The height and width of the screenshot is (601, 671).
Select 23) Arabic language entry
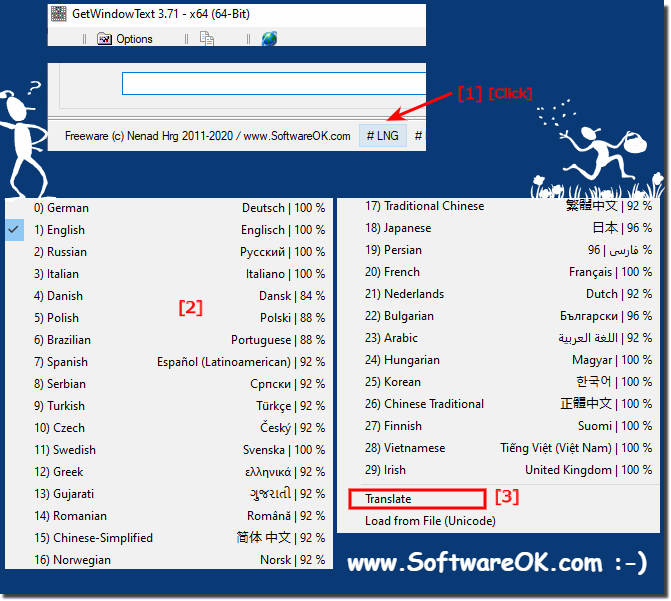(499, 338)
